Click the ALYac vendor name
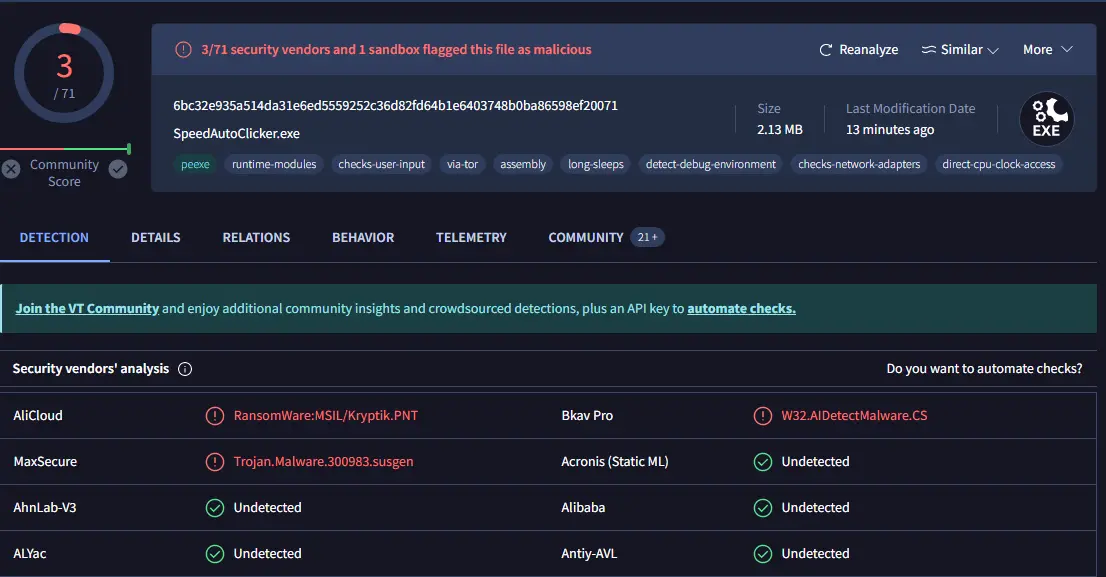 coord(30,554)
